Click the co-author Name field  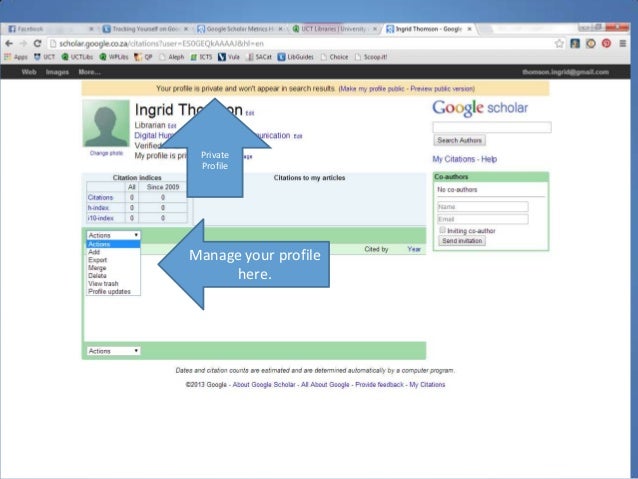[x=483, y=207]
